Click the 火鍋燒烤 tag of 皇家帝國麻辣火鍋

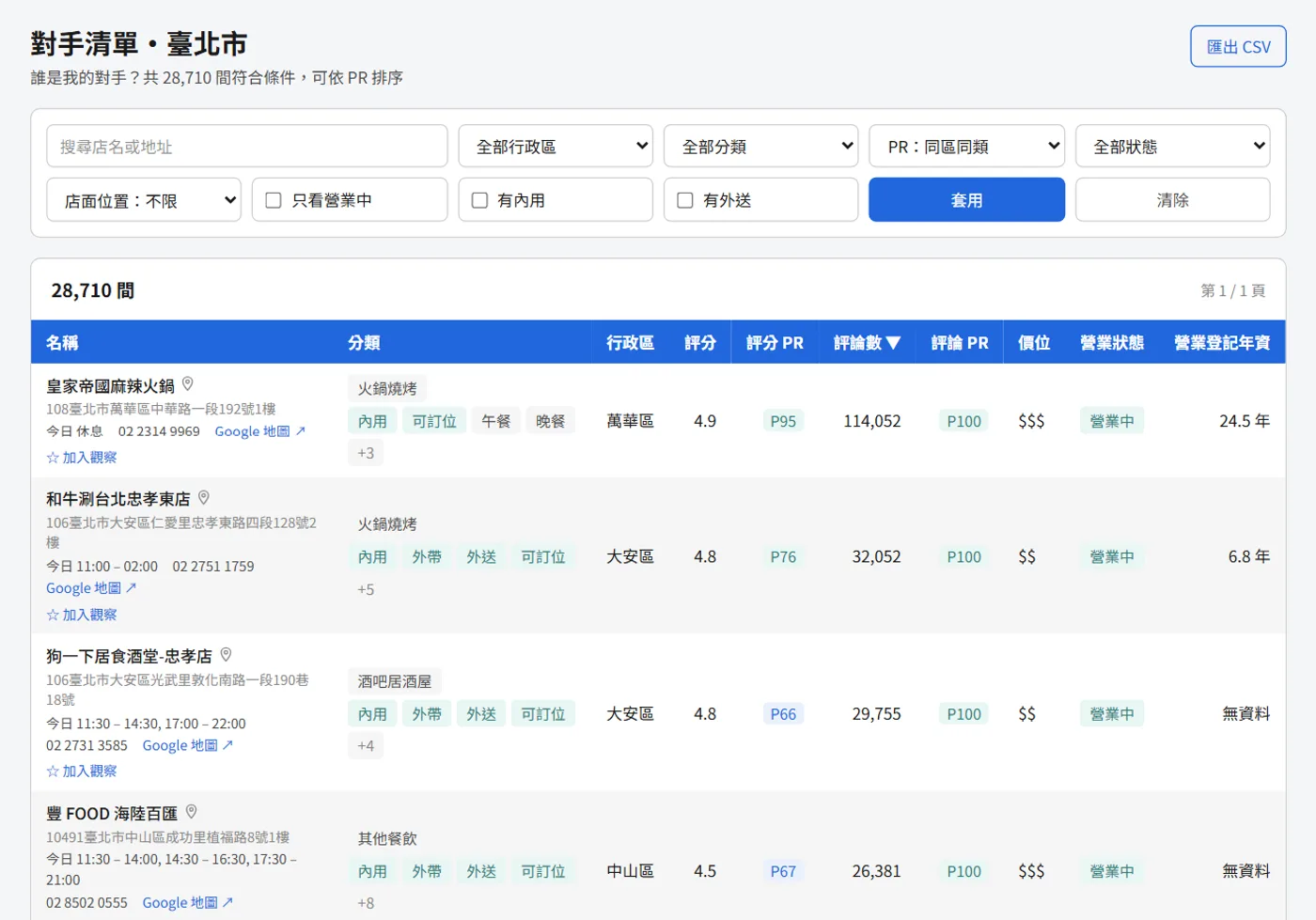tap(387, 388)
